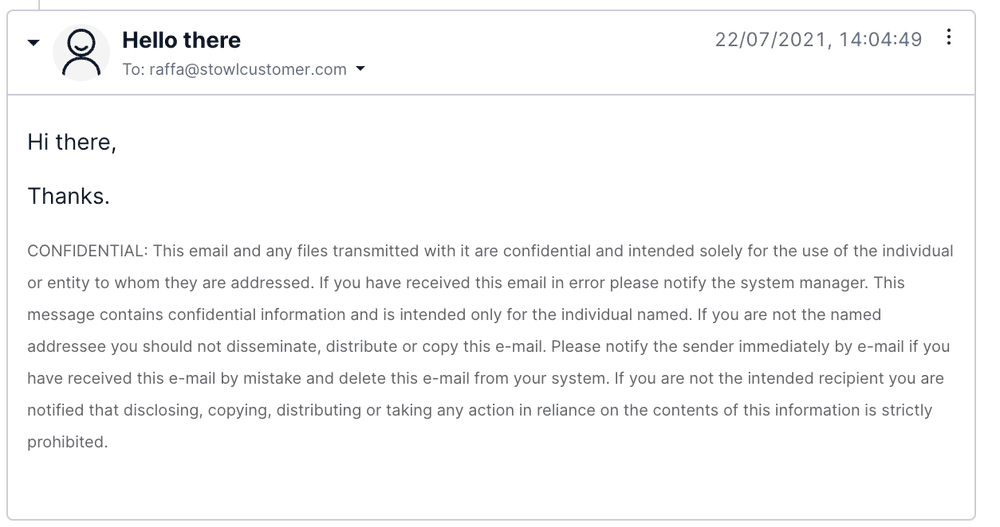The height and width of the screenshot is (527, 1000).
Task: Click the To: label before the recipient
Action: [x=133, y=70]
